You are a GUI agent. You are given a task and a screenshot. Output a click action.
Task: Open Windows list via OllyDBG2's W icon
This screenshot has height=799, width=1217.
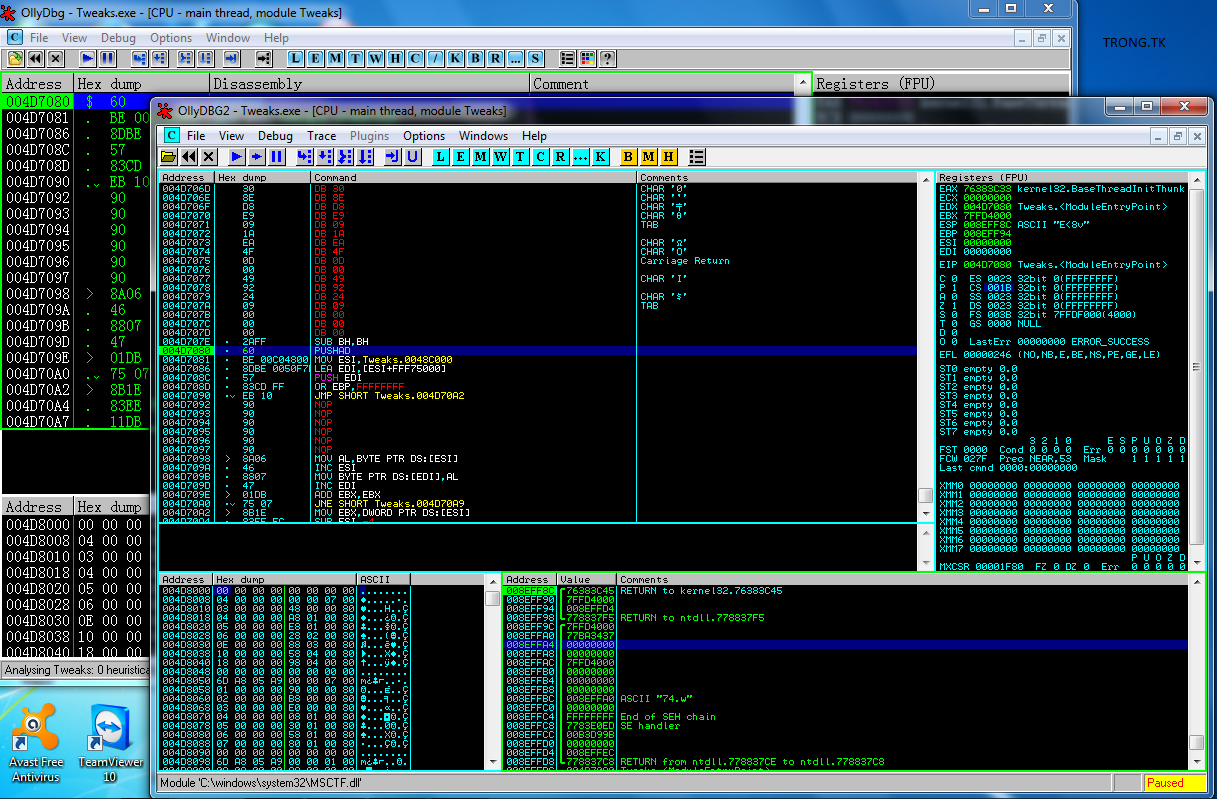[500, 157]
